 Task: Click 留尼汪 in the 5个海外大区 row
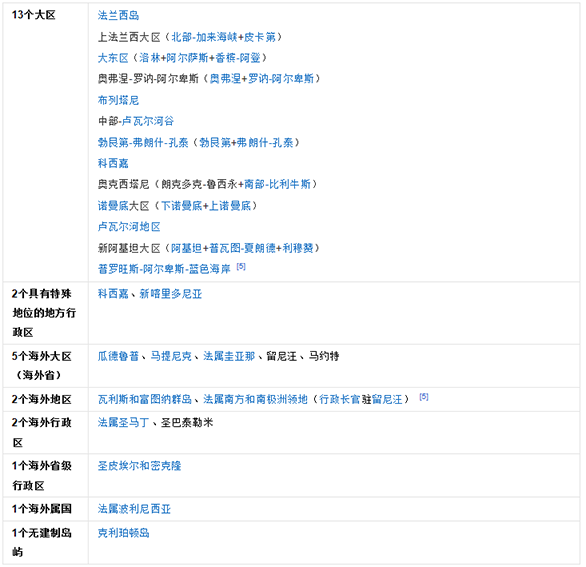(x=281, y=356)
